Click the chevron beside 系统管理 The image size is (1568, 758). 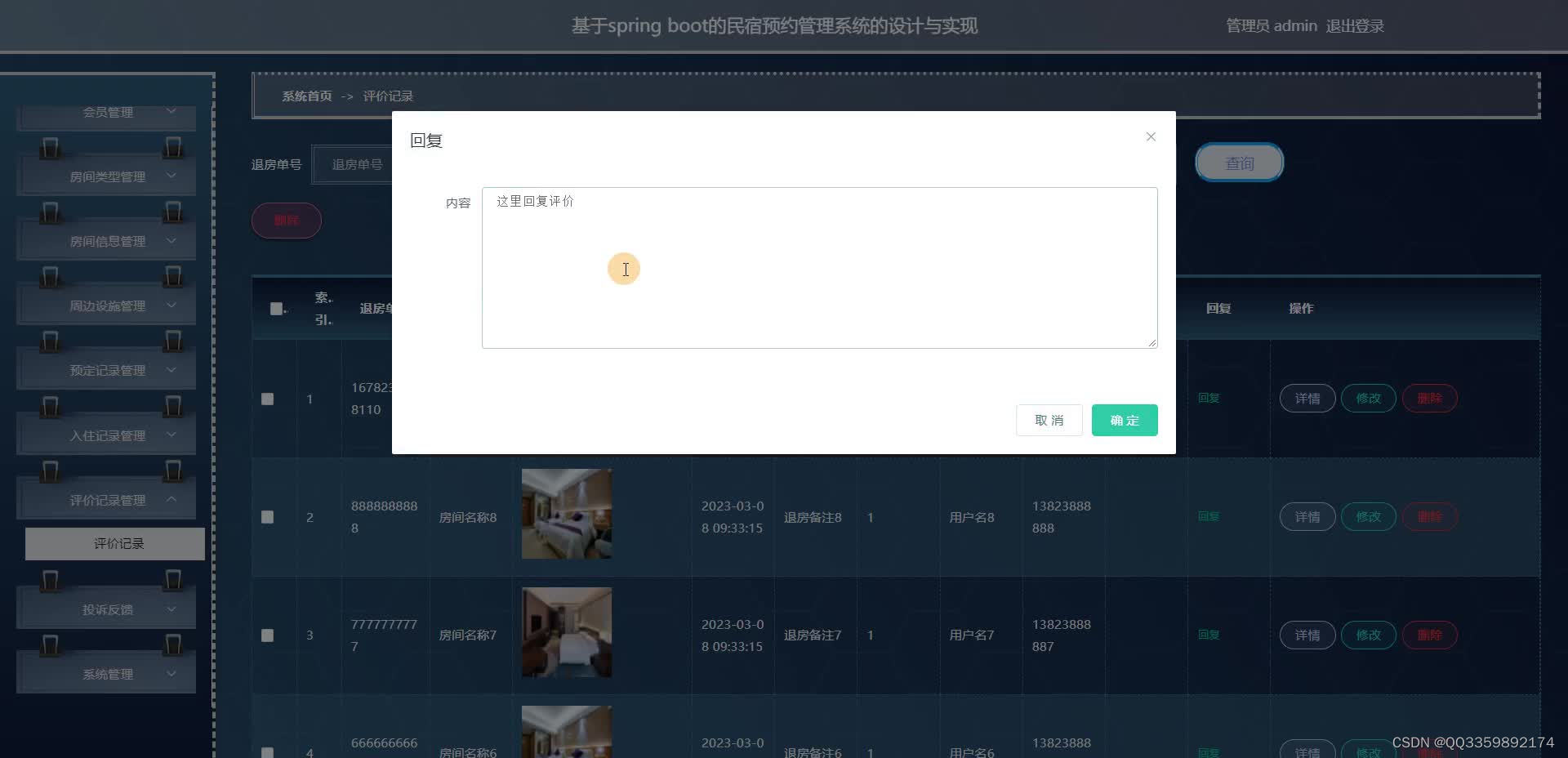coord(171,673)
